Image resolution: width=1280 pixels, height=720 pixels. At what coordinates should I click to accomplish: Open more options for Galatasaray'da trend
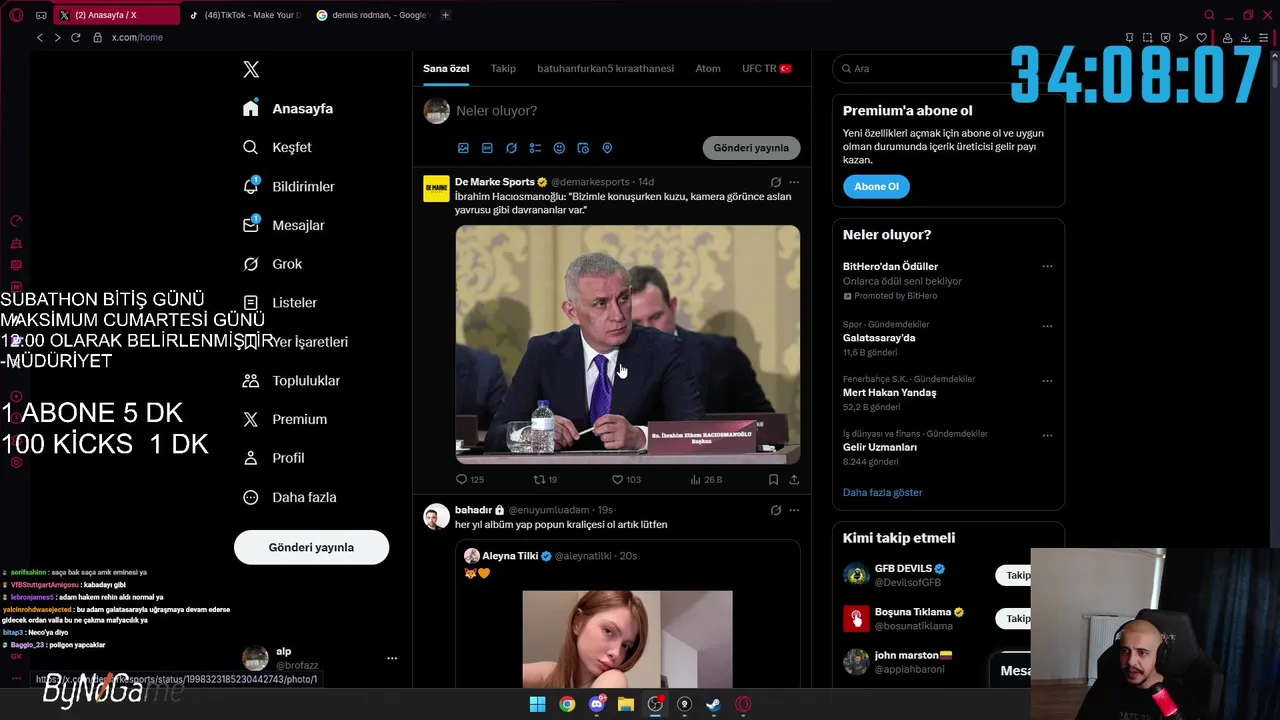[x=1047, y=326]
